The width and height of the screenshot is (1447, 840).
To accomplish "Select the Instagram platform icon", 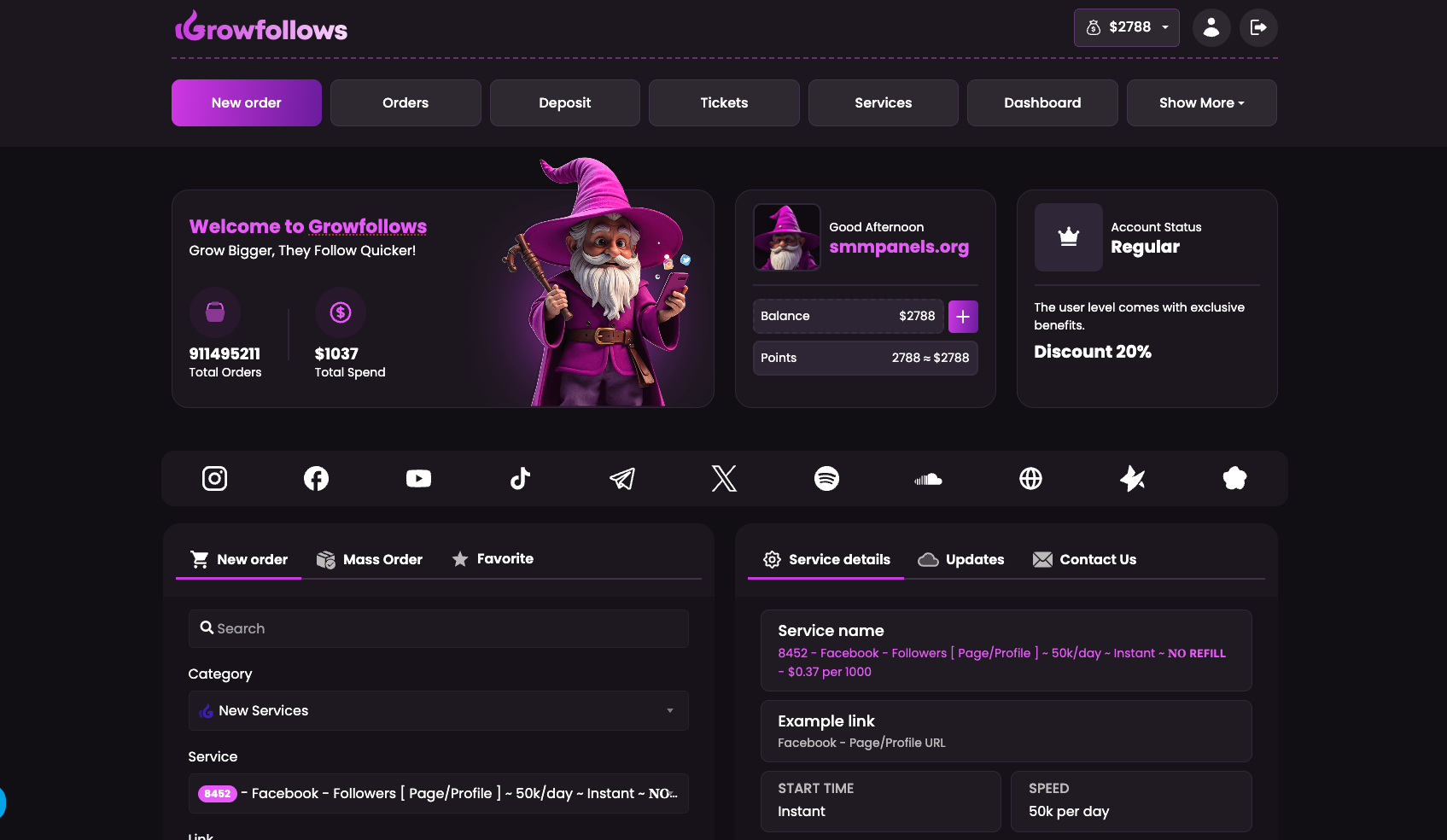I will click(214, 478).
